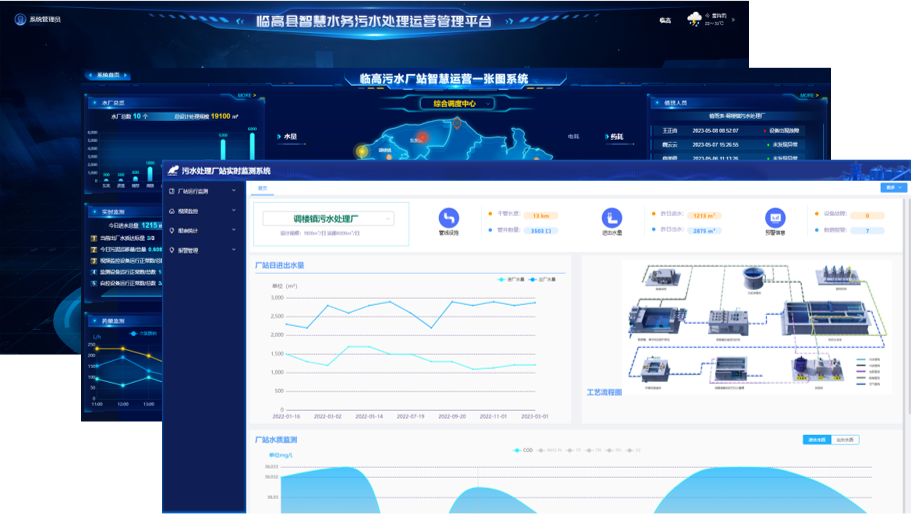Toggle 进厂水量 series in chart legend

[x=511, y=279]
